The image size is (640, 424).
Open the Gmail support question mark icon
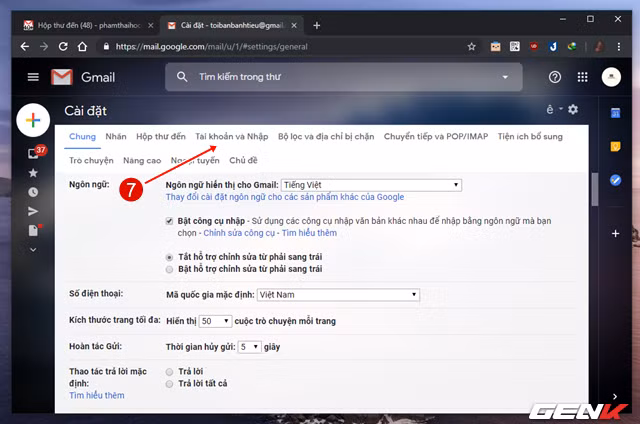(x=555, y=77)
